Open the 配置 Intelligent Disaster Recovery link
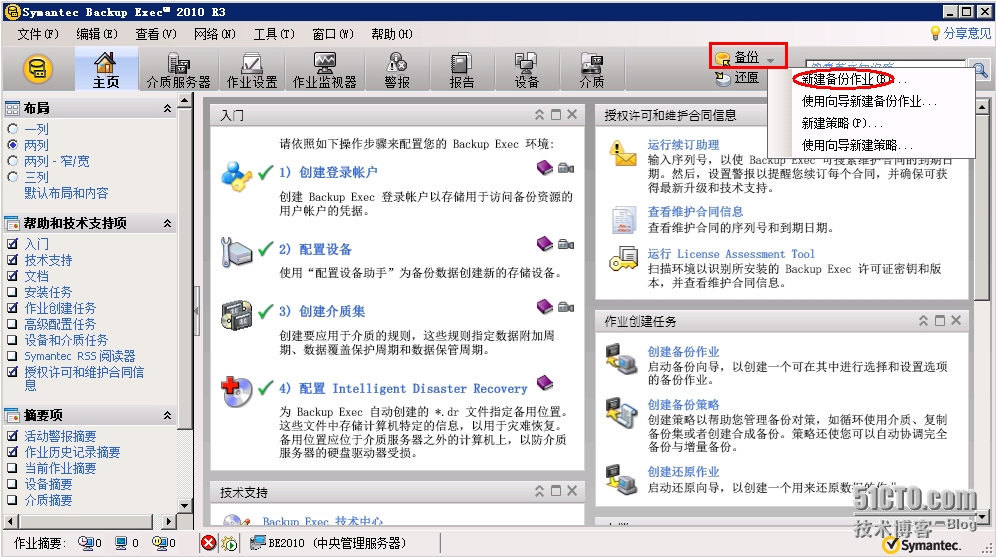This screenshot has height=557, width=996. 403,389
